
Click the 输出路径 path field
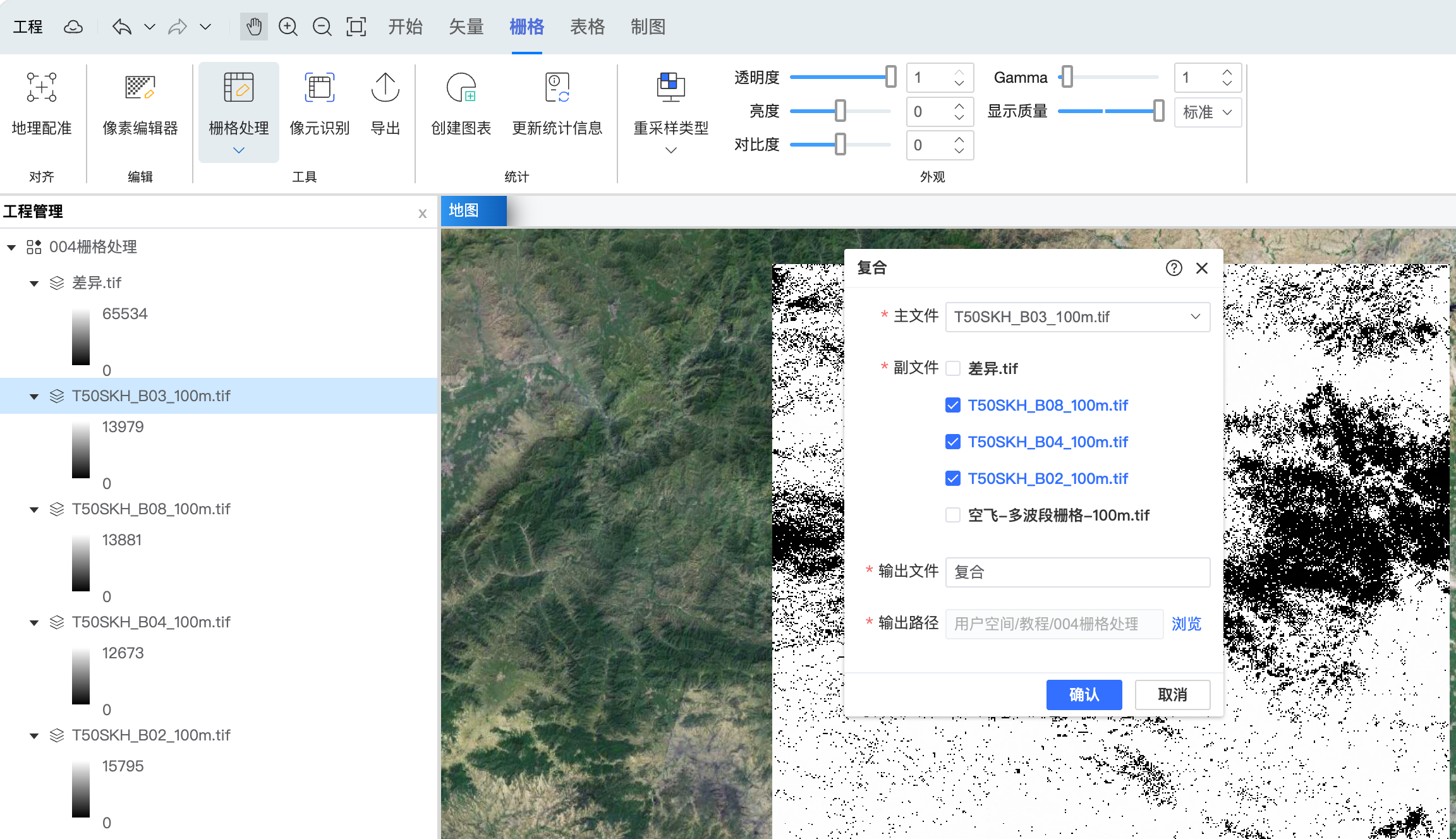pos(1054,624)
